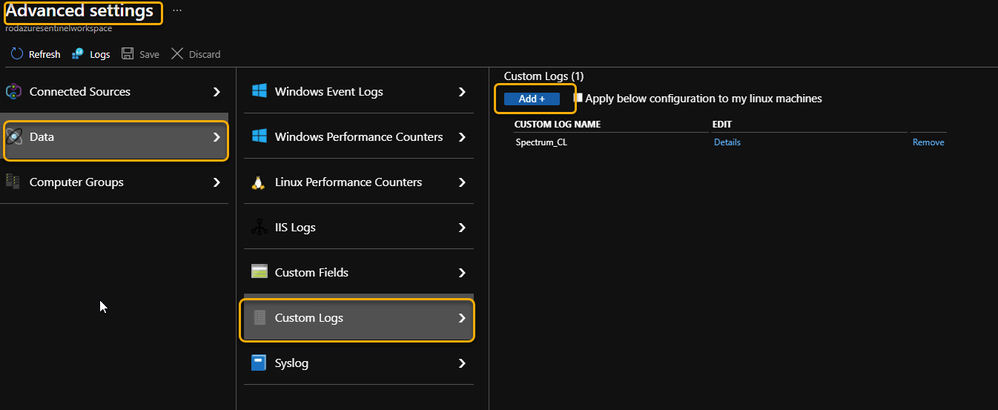This screenshot has width=998, height=410.
Task: Click the Advanced settings title
Action: (80, 11)
